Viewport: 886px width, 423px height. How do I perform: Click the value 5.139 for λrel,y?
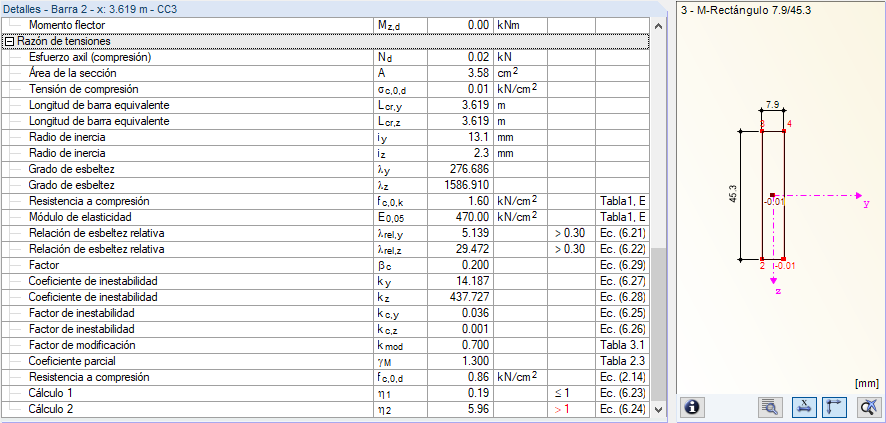(476, 233)
